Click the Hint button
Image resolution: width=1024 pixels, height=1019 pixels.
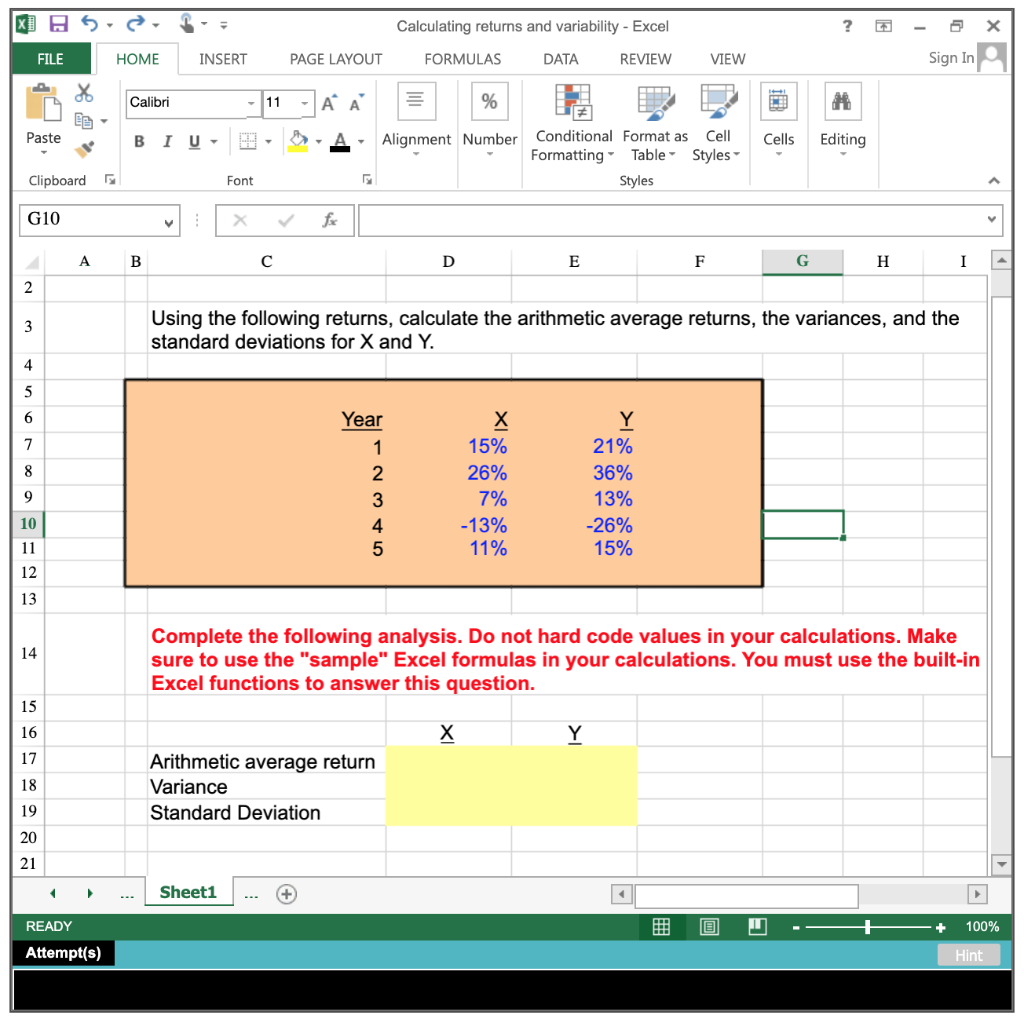968,955
